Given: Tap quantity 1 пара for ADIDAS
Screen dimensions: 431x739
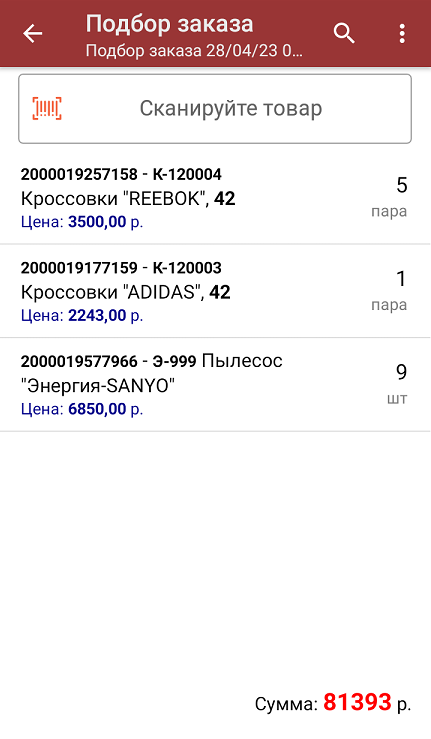Looking at the screenshot, I should [x=390, y=290].
